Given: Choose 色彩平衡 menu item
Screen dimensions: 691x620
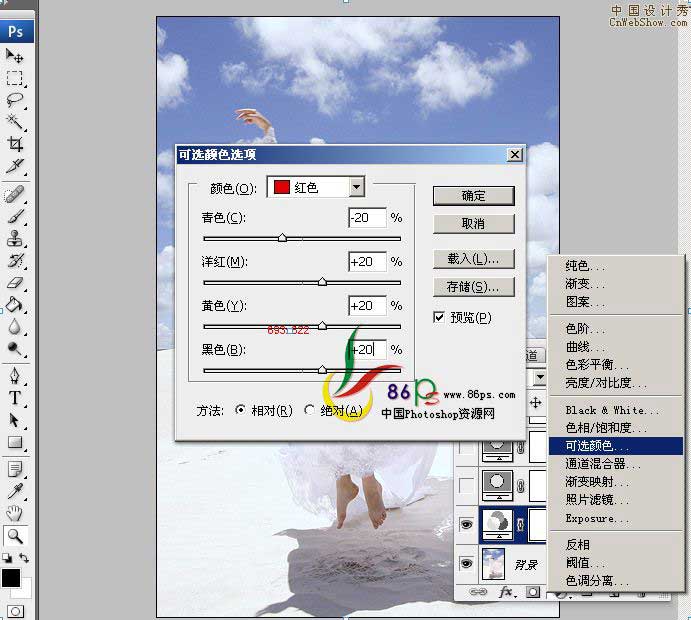Looking at the screenshot, I should 616,365.
